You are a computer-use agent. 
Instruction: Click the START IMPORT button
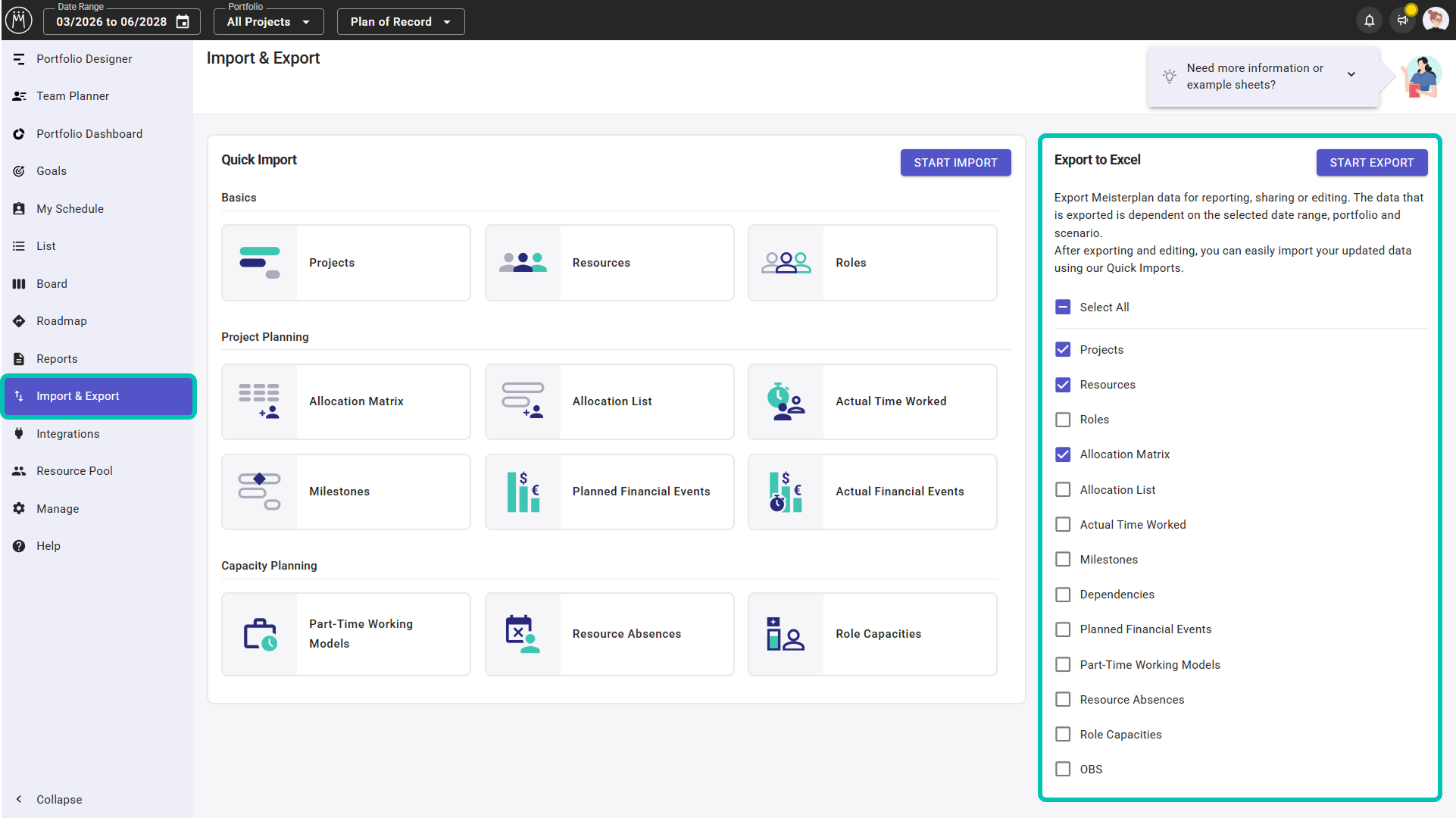point(955,162)
